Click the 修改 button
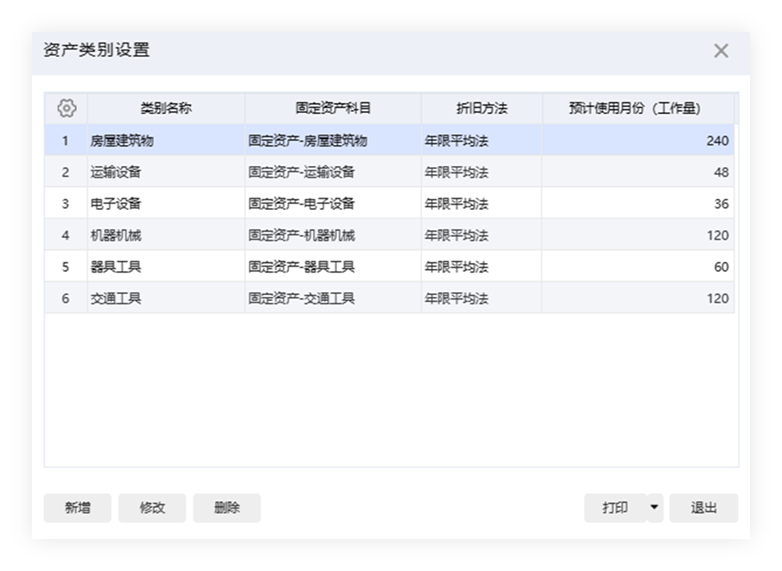Image resolution: width=782 pixels, height=571 pixels. pos(152,508)
